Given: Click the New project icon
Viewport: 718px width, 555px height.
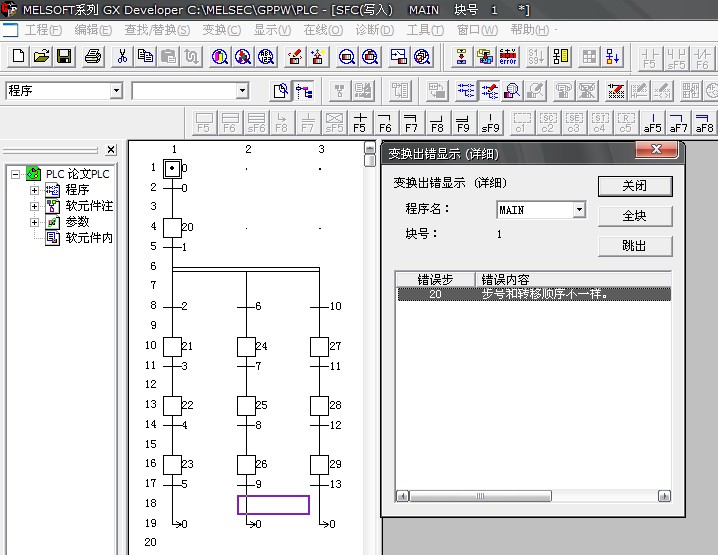Looking at the screenshot, I should pyautogui.click(x=17, y=56).
